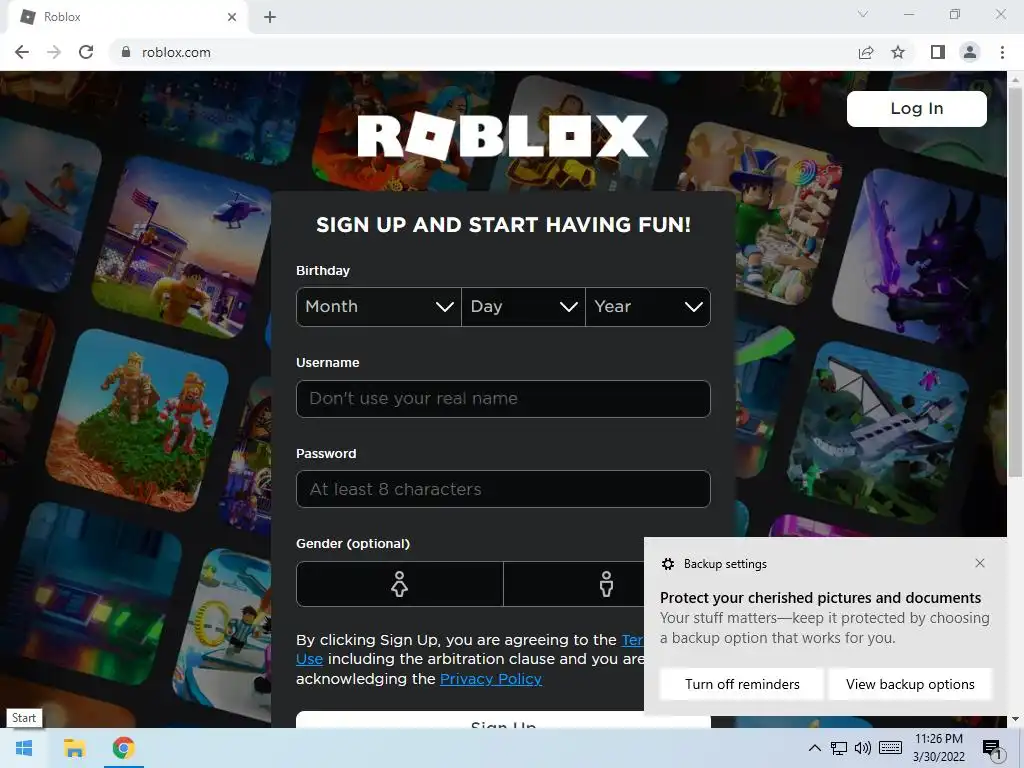The image size is (1024, 768).
Task: Click the volume speaker tray icon
Action: coord(863,748)
